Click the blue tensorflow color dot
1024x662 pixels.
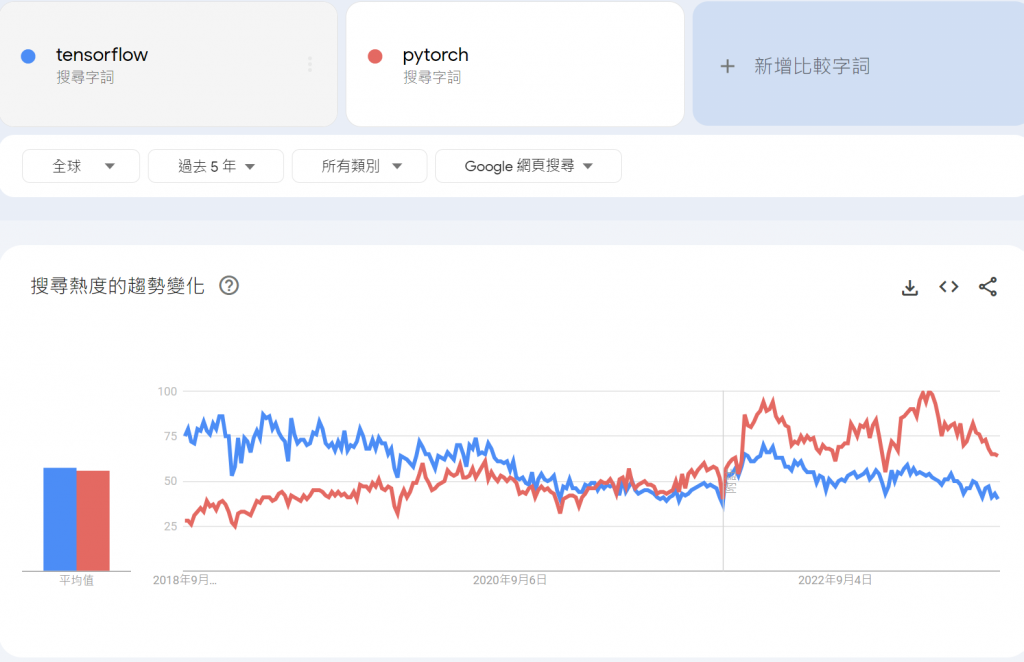pyautogui.click(x=29, y=56)
